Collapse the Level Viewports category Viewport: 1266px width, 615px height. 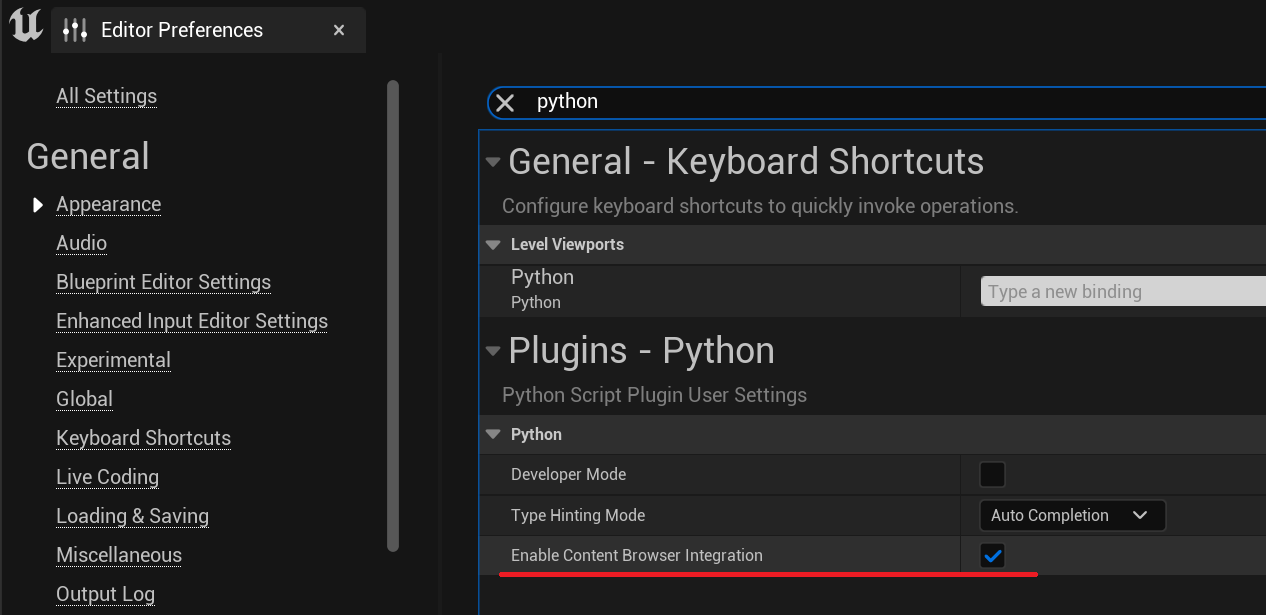click(x=492, y=244)
